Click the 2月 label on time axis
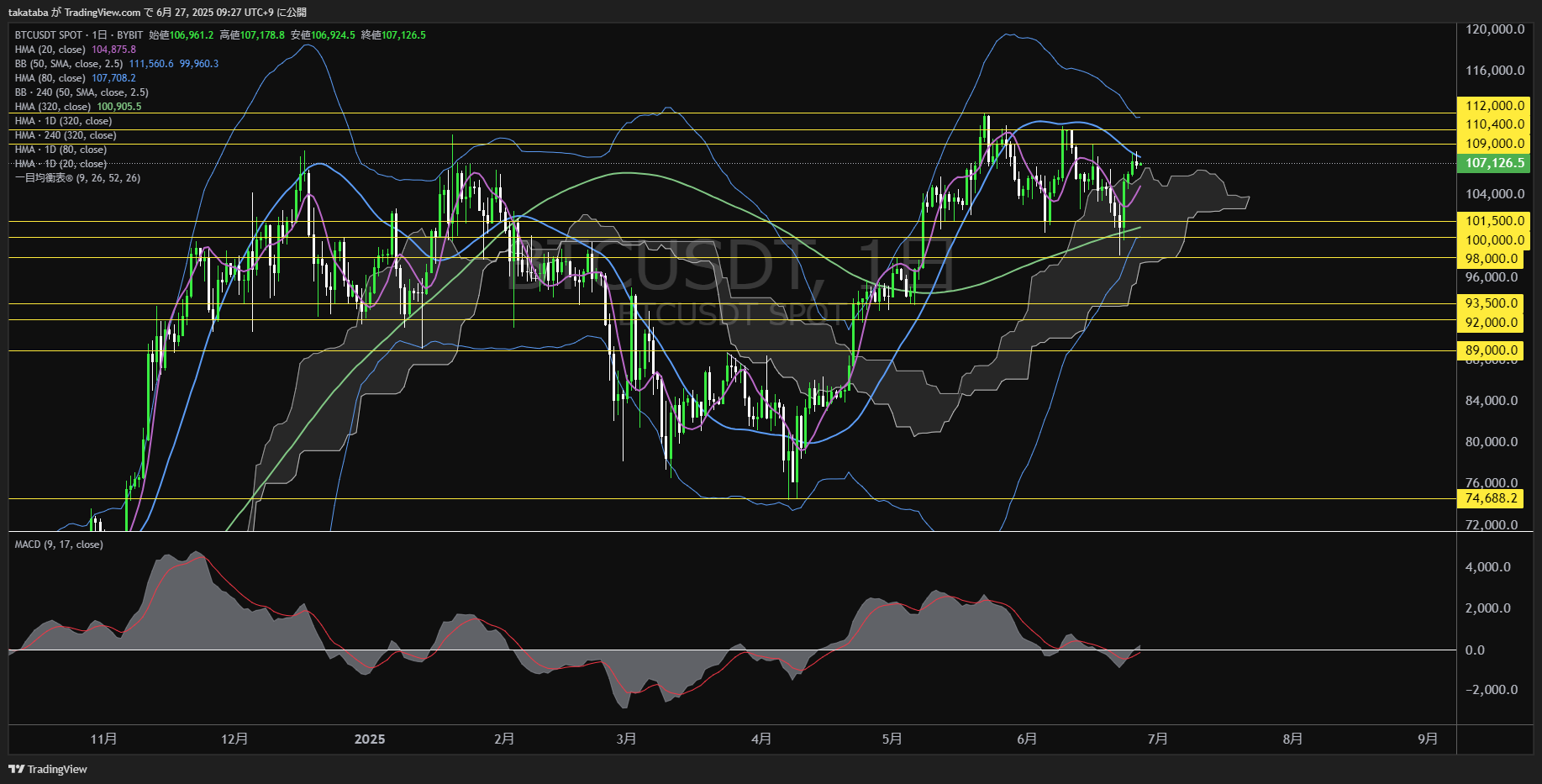The height and width of the screenshot is (784, 1542). point(504,739)
